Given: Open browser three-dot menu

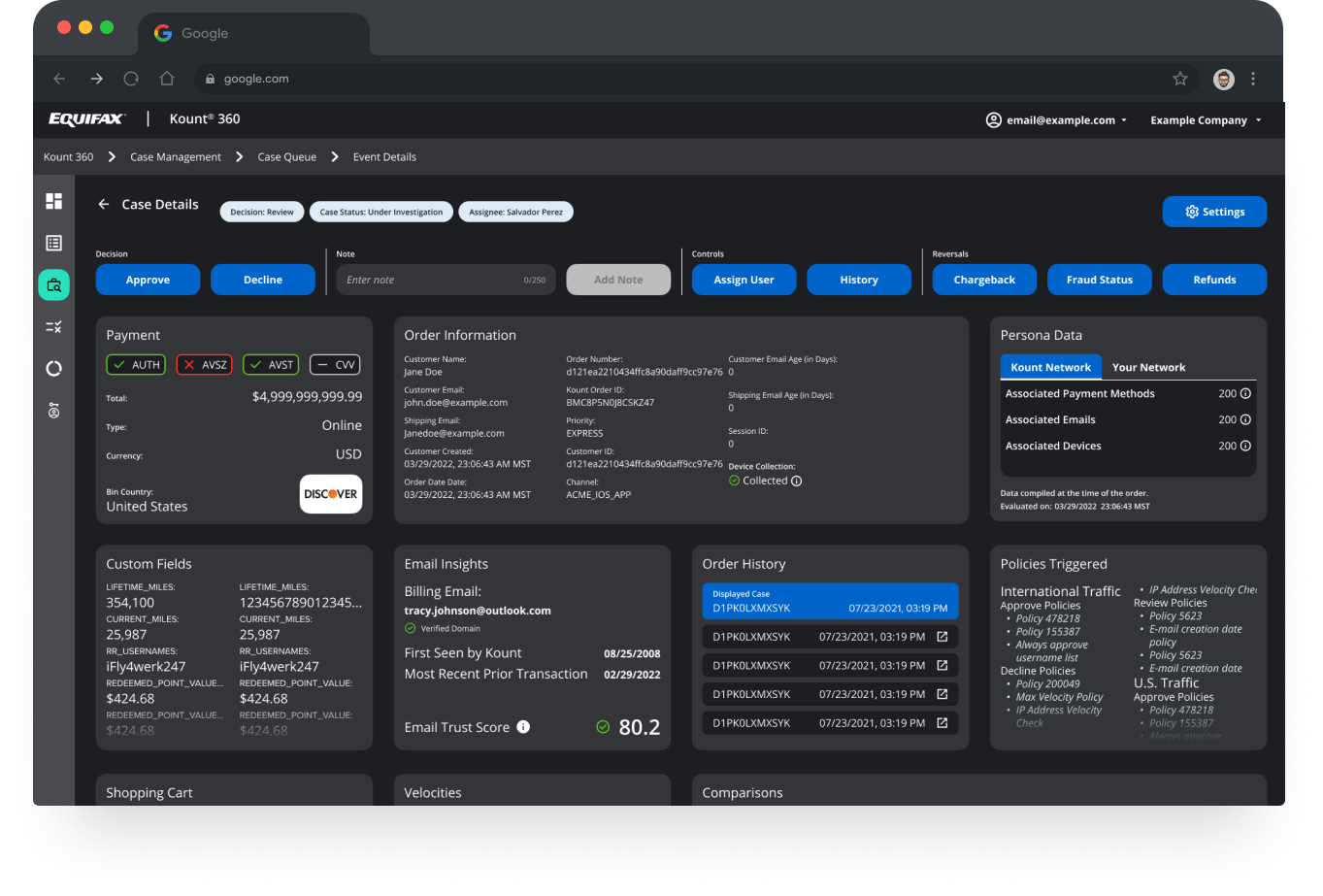Looking at the screenshot, I should point(1253,79).
